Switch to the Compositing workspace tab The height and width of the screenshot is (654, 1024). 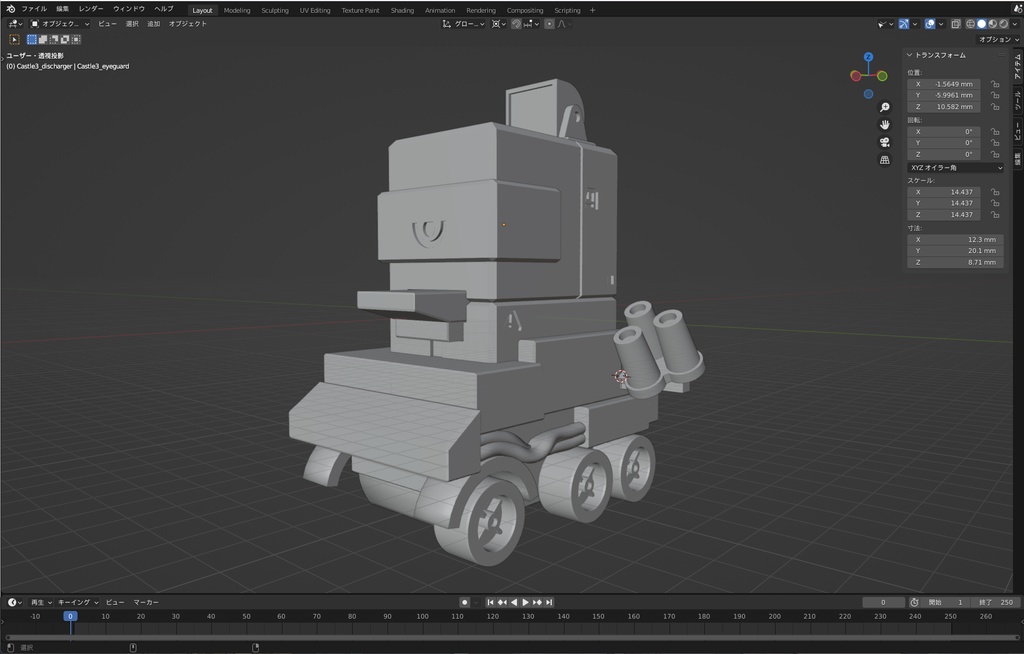525,10
